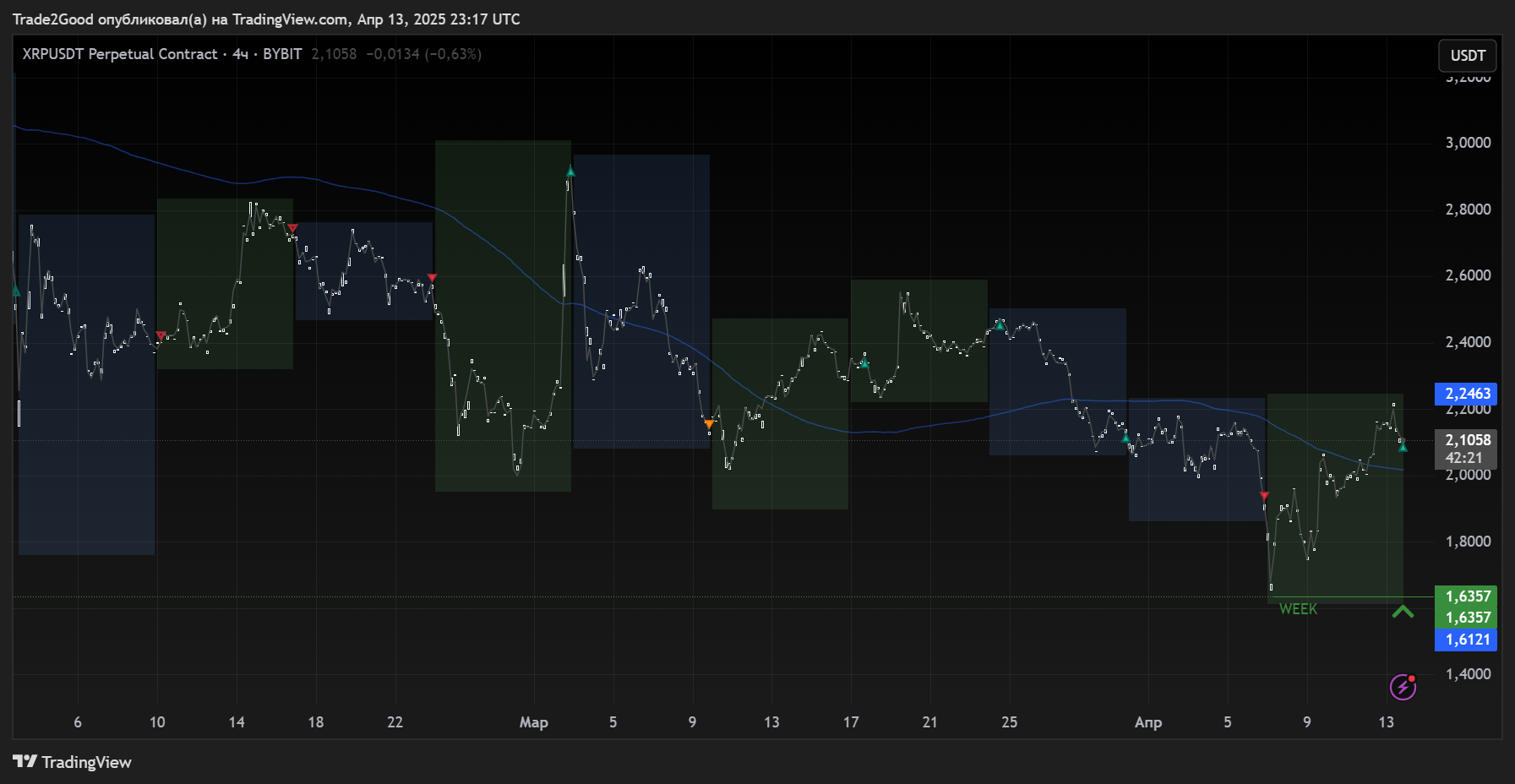
Task: Click the current price 2,1058 label
Action: 1466,440
